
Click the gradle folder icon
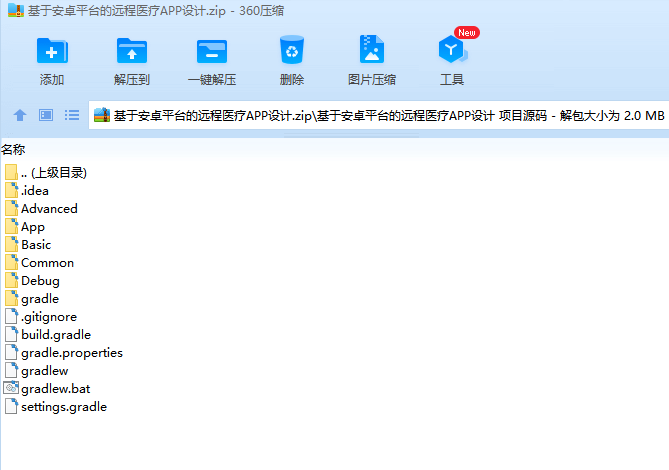(x=12, y=298)
